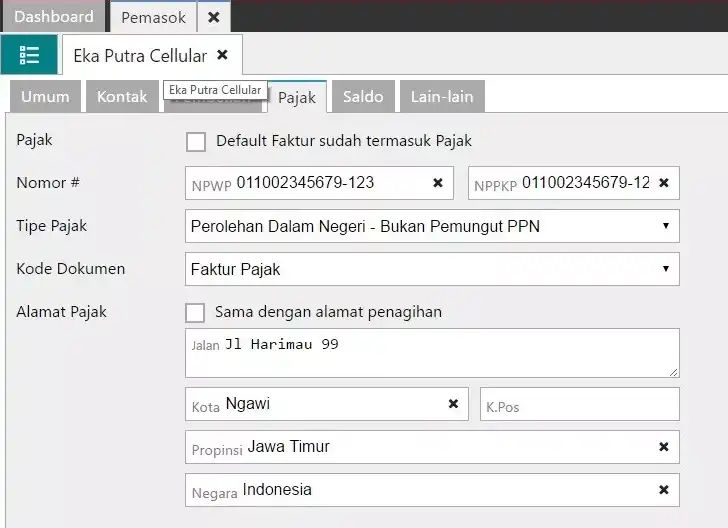Open the Umum tab
Viewport: 728px width, 528px height.
tap(46, 97)
